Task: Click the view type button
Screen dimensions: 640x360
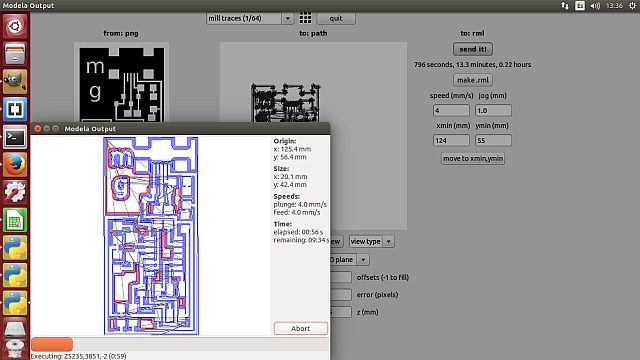Action: tap(365, 242)
